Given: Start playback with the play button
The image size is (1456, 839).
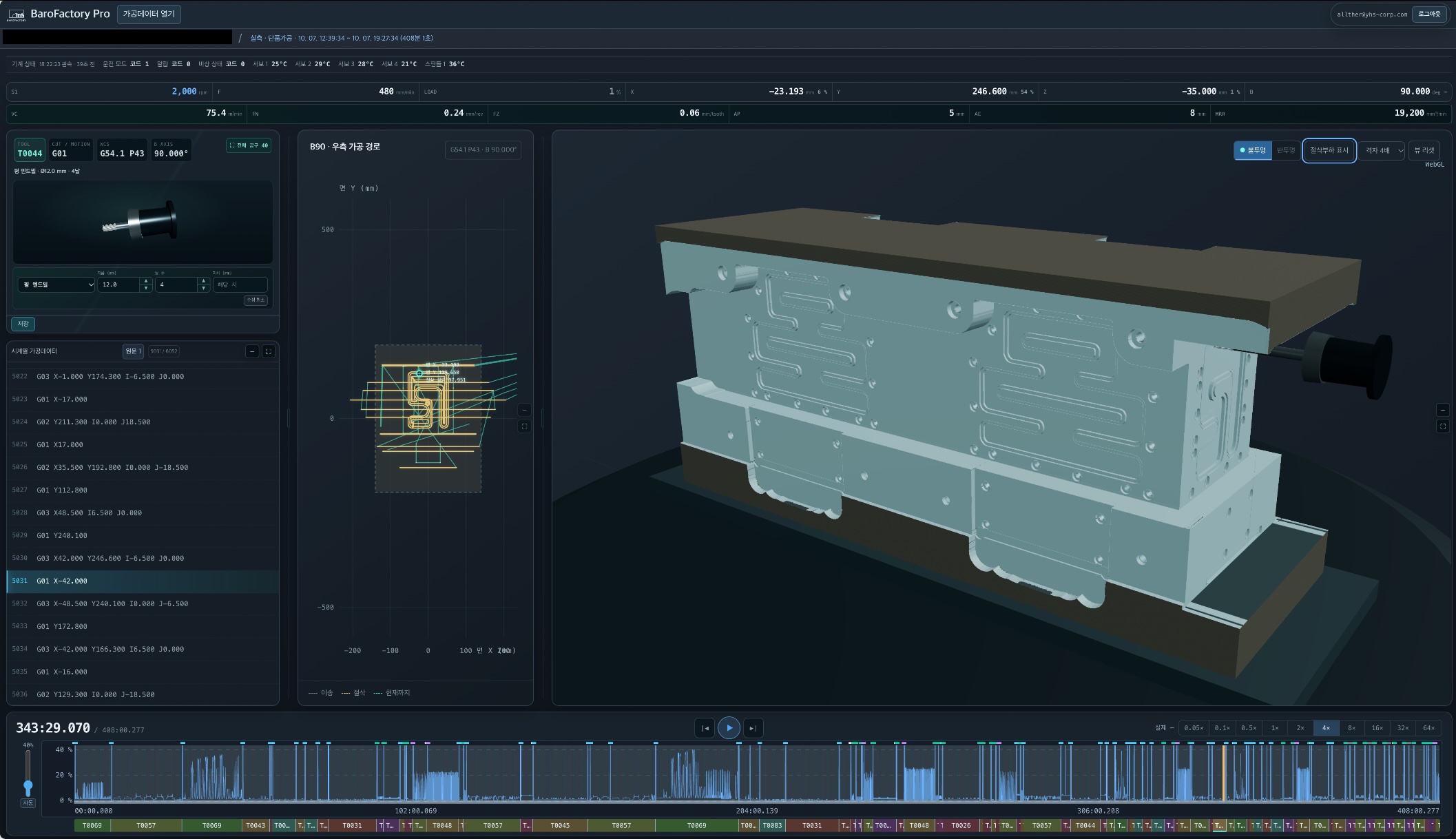Looking at the screenshot, I should 729,728.
